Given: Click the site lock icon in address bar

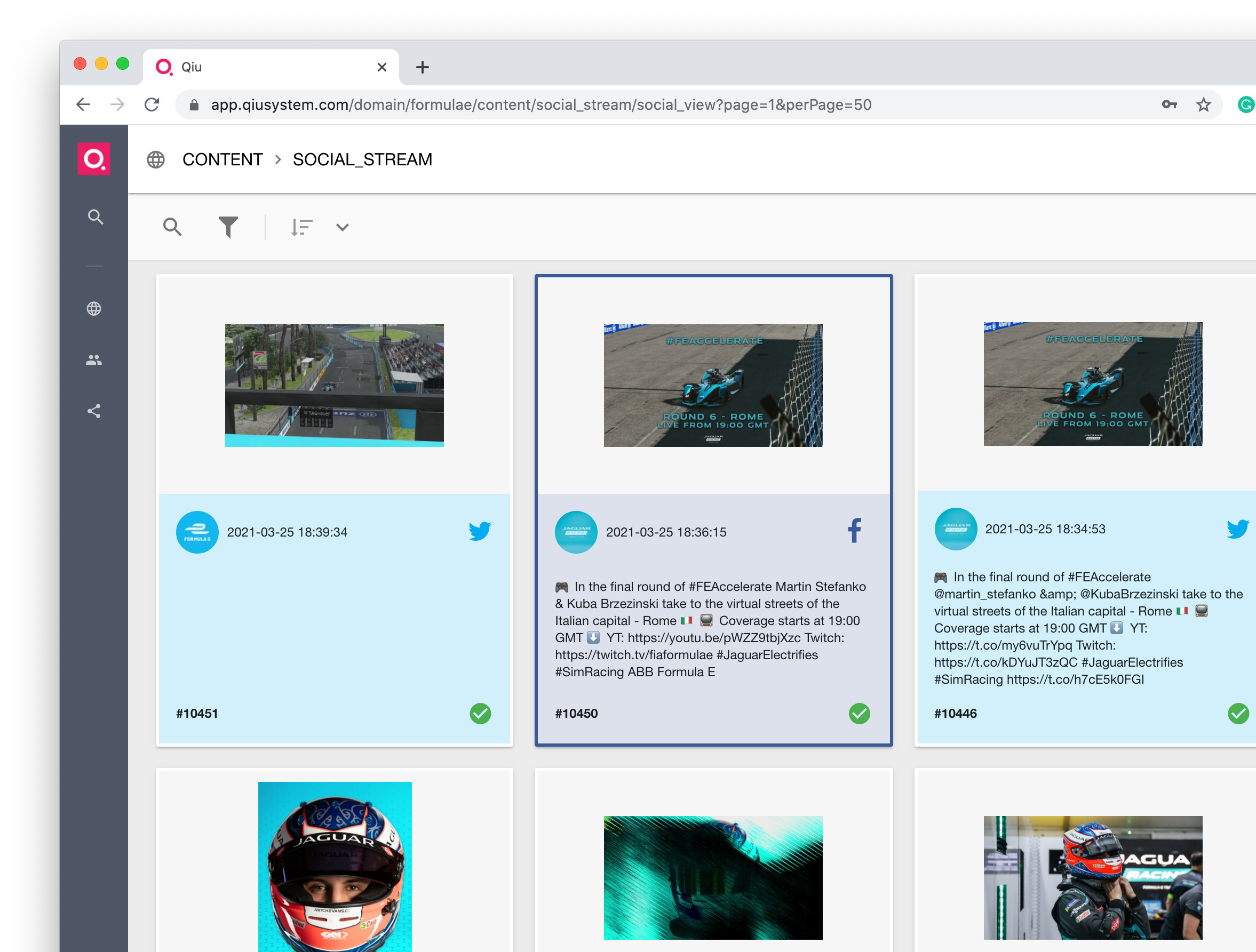Looking at the screenshot, I should 194,105.
